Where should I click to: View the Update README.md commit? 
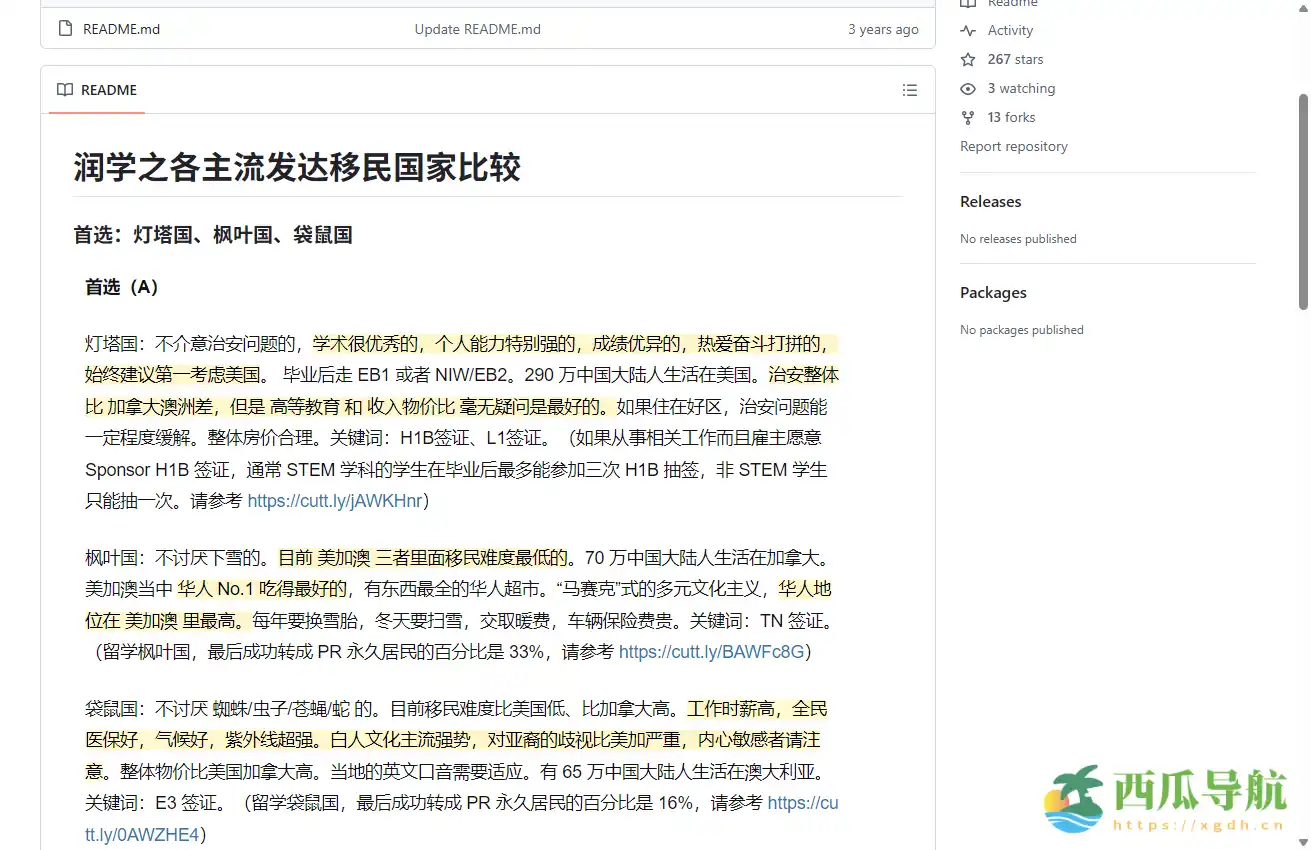coord(477,29)
